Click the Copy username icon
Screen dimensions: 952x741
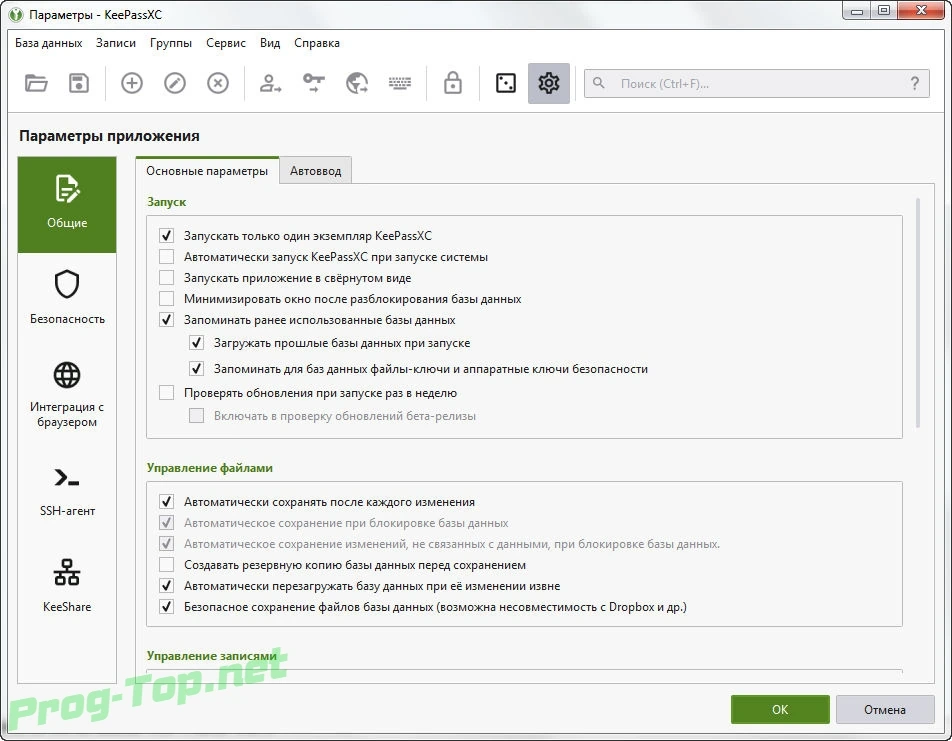(270, 83)
